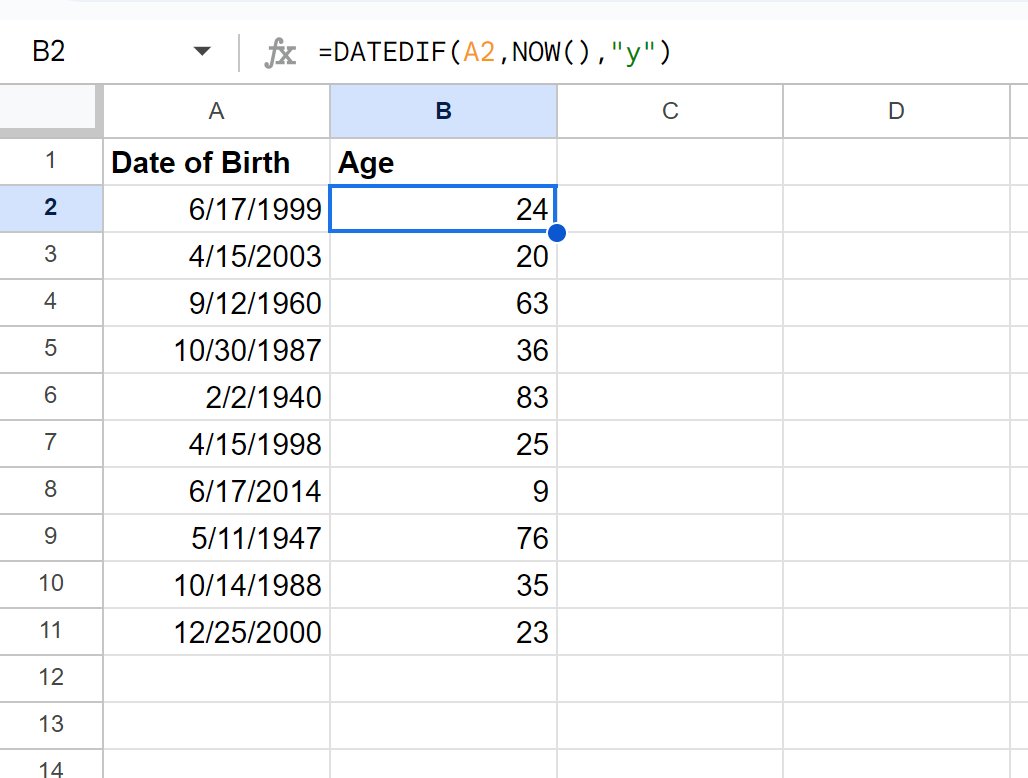Click the cell with date 2/2/1940
This screenshot has width=1028, height=778.
pos(216,397)
